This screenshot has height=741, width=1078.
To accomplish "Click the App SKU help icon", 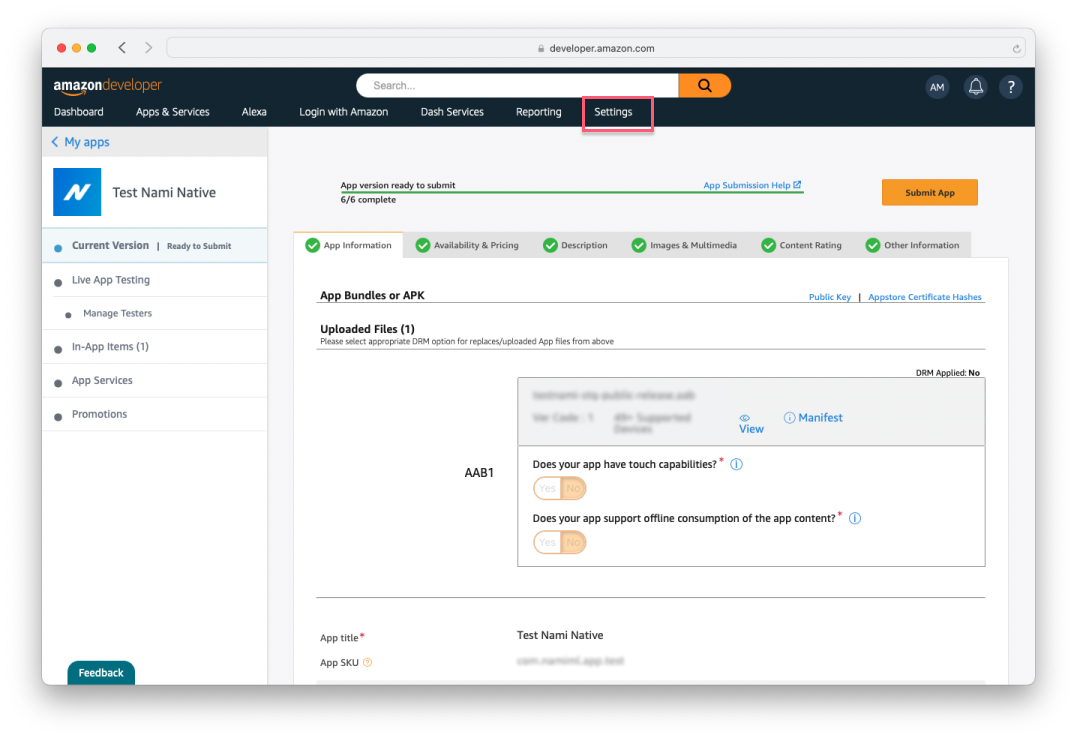I will 368,663.
